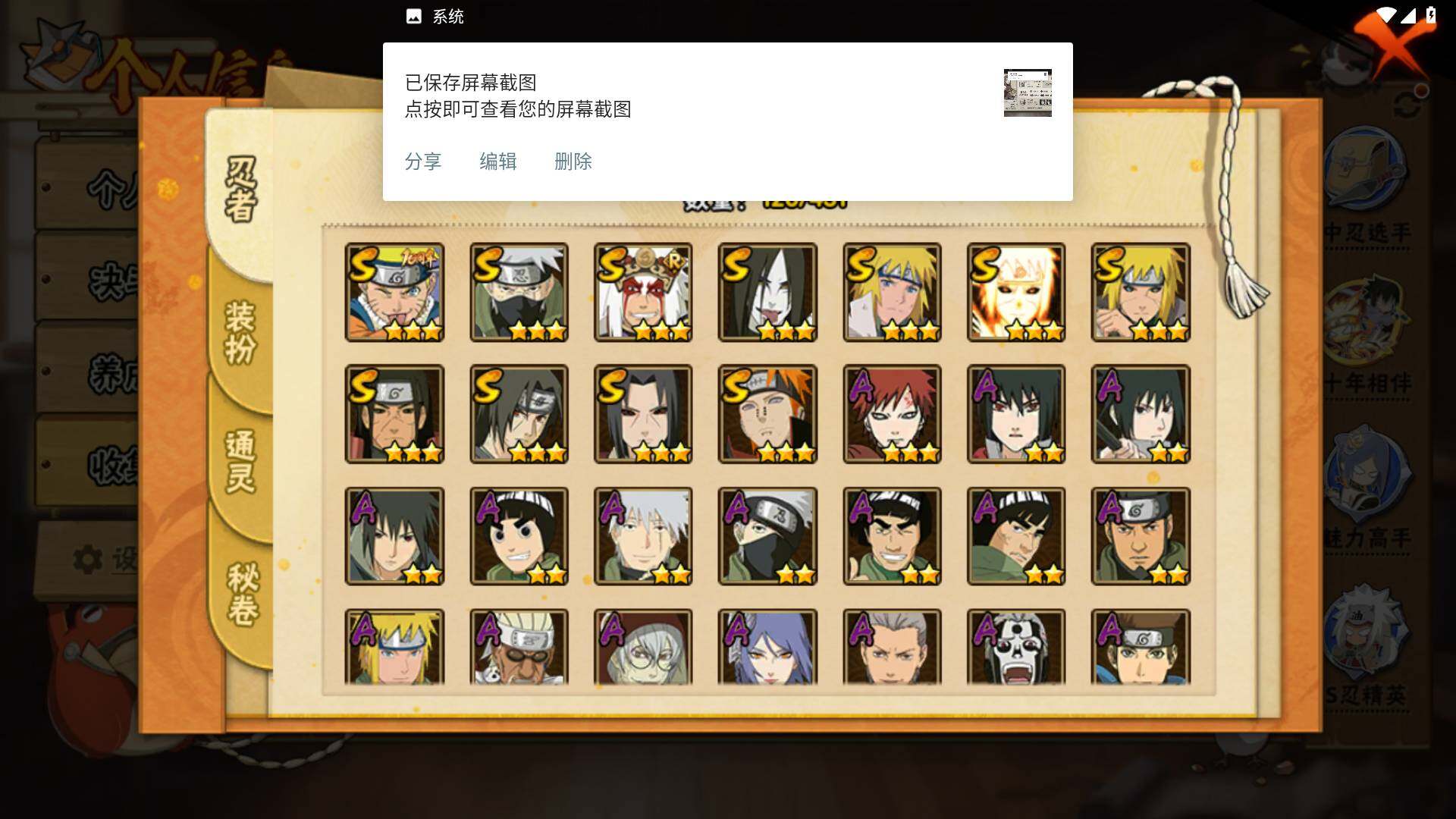Viewport: 1456px width, 819px height.
Task: Pick the Jiraiya S-rank ninja portrait
Action: point(643,292)
